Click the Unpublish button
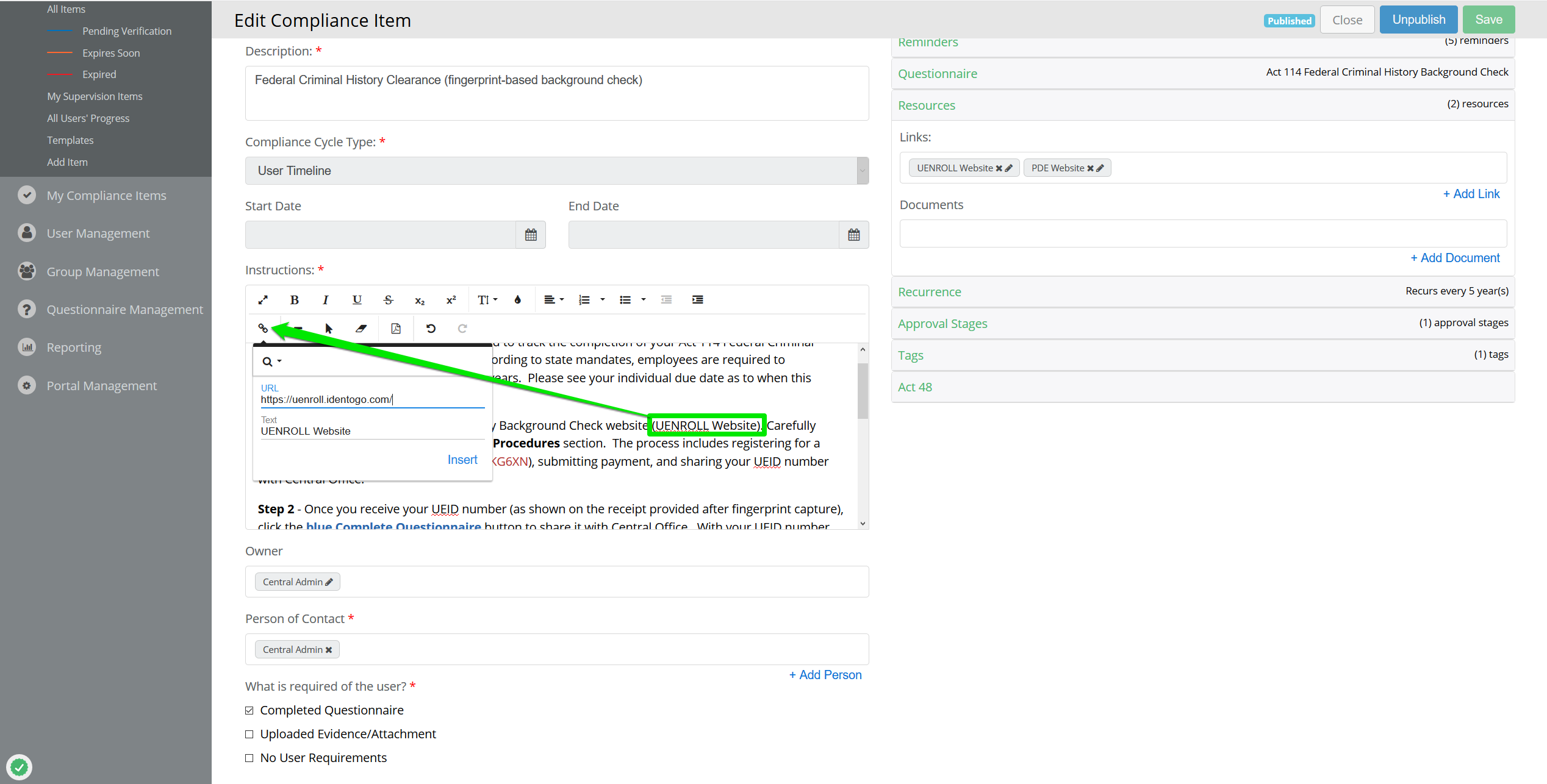This screenshot has width=1547, height=784. (1418, 20)
